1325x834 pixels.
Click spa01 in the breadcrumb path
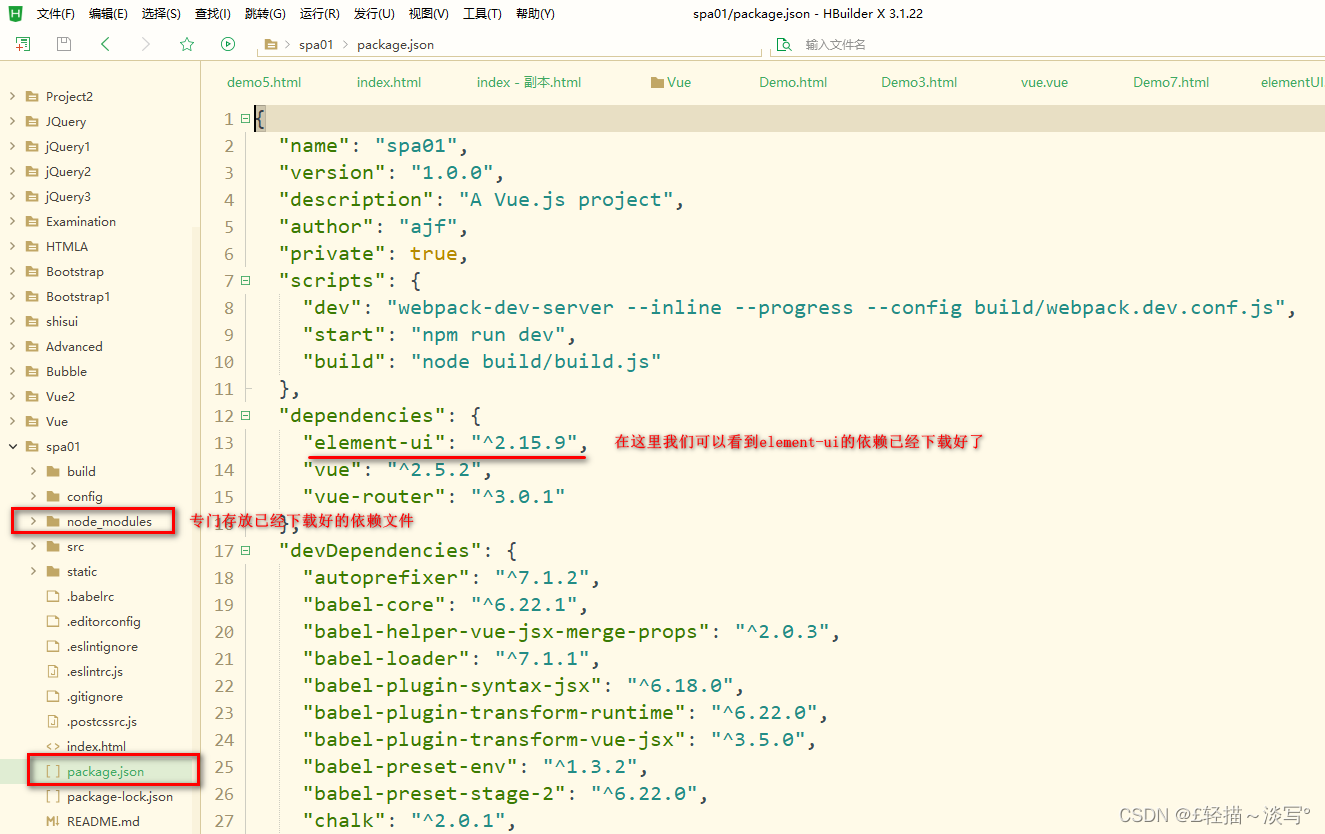click(316, 44)
